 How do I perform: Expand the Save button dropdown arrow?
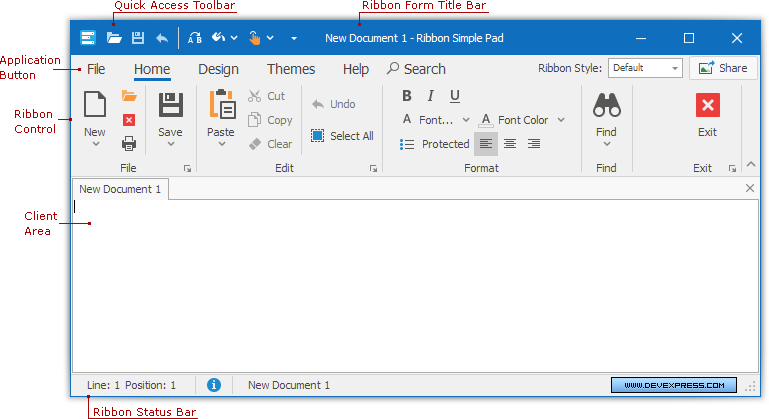point(171,144)
